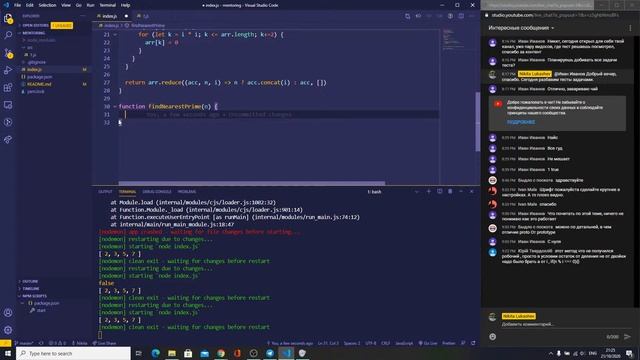This screenshot has height=360, width=640.
Task: Open Microsoft Edge from the taskbar
Action: tap(156, 353)
